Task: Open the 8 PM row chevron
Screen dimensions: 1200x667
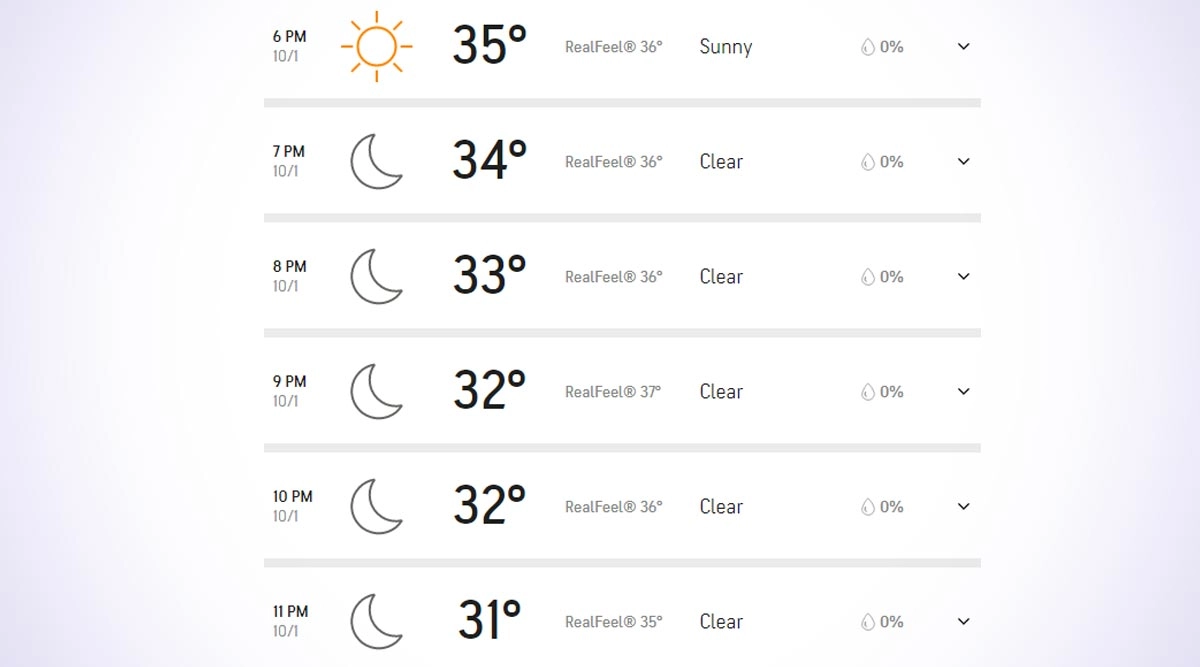Action: (x=963, y=276)
